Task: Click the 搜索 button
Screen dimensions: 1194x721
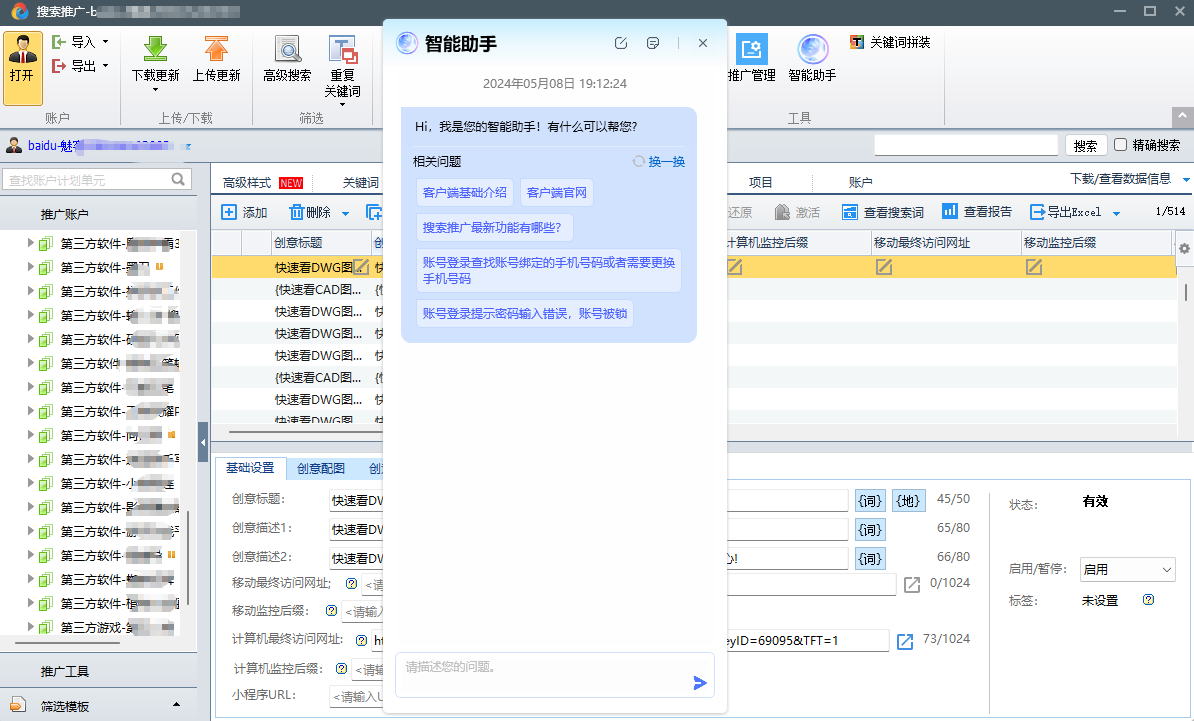Action: 1085,145
